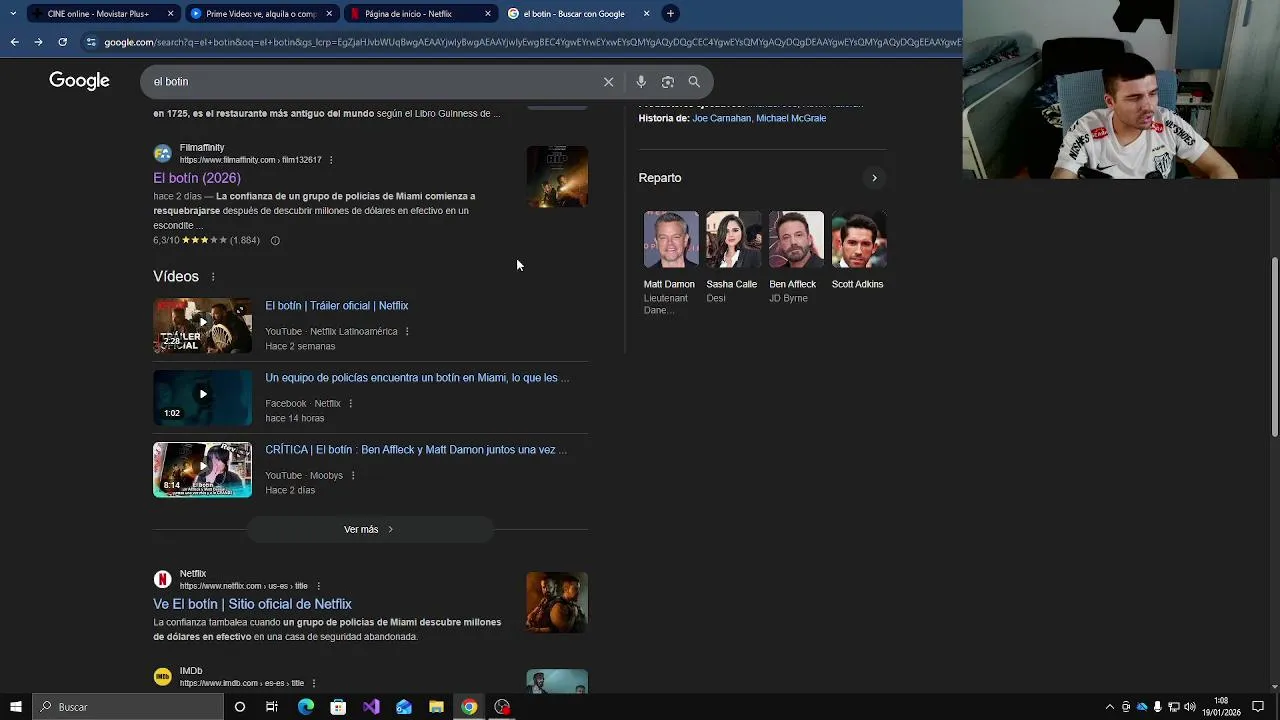This screenshot has width=1280, height=720.
Task: Launch Microsoft Edge from taskbar
Action: click(x=306, y=707)
